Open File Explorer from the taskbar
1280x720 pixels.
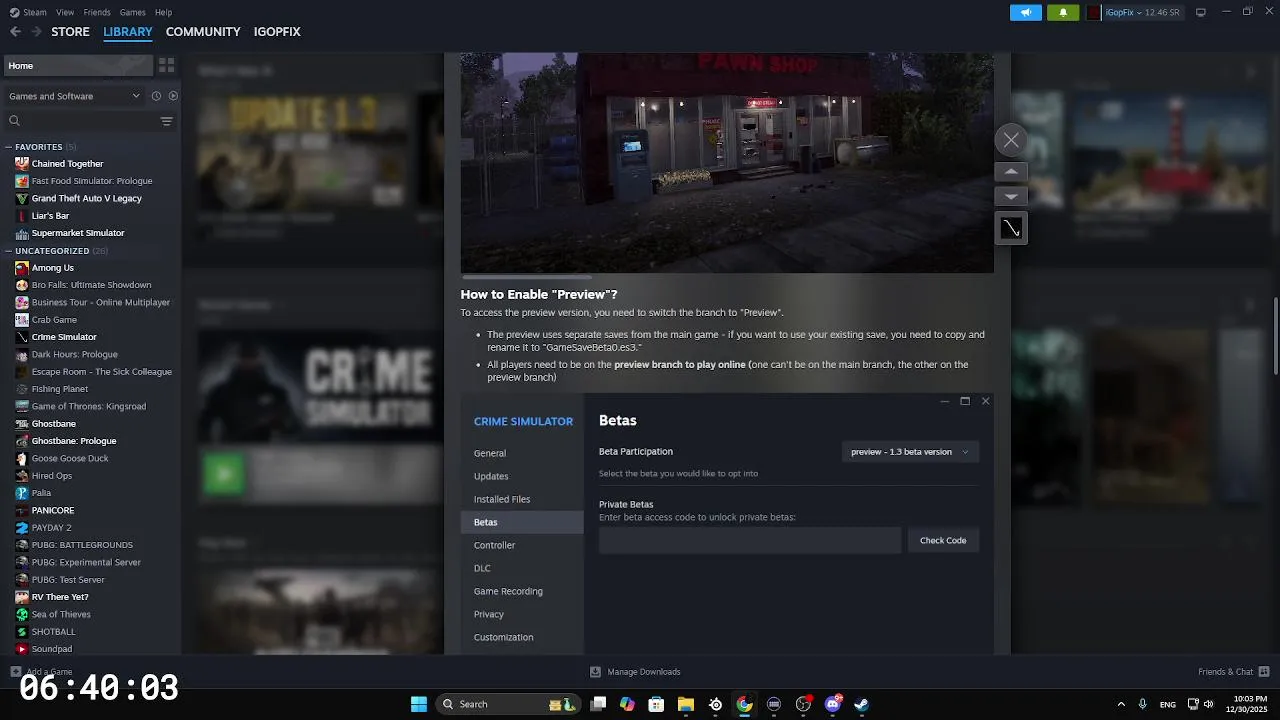[x=686, y=704]
